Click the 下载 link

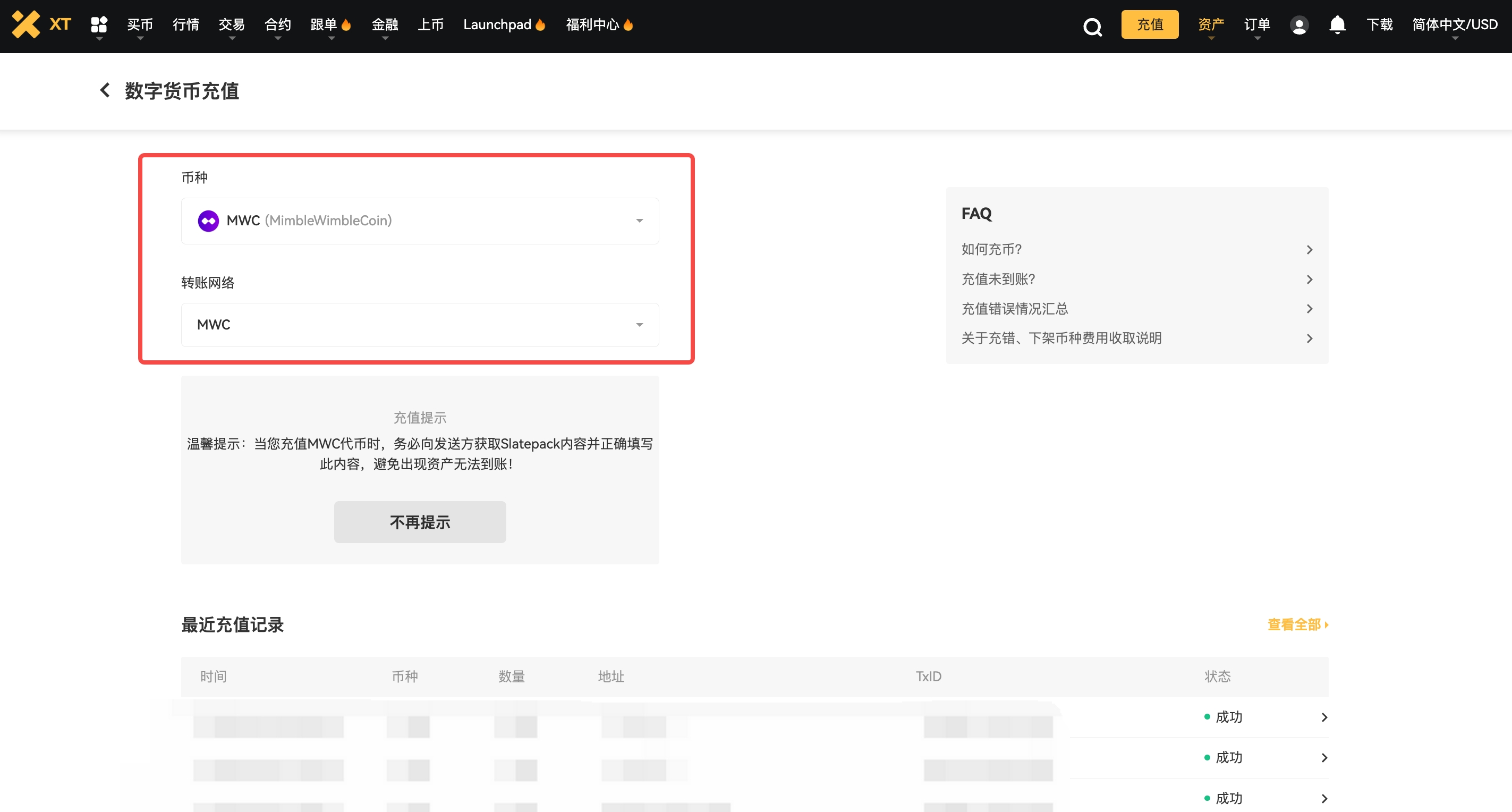pos(1379,24)
